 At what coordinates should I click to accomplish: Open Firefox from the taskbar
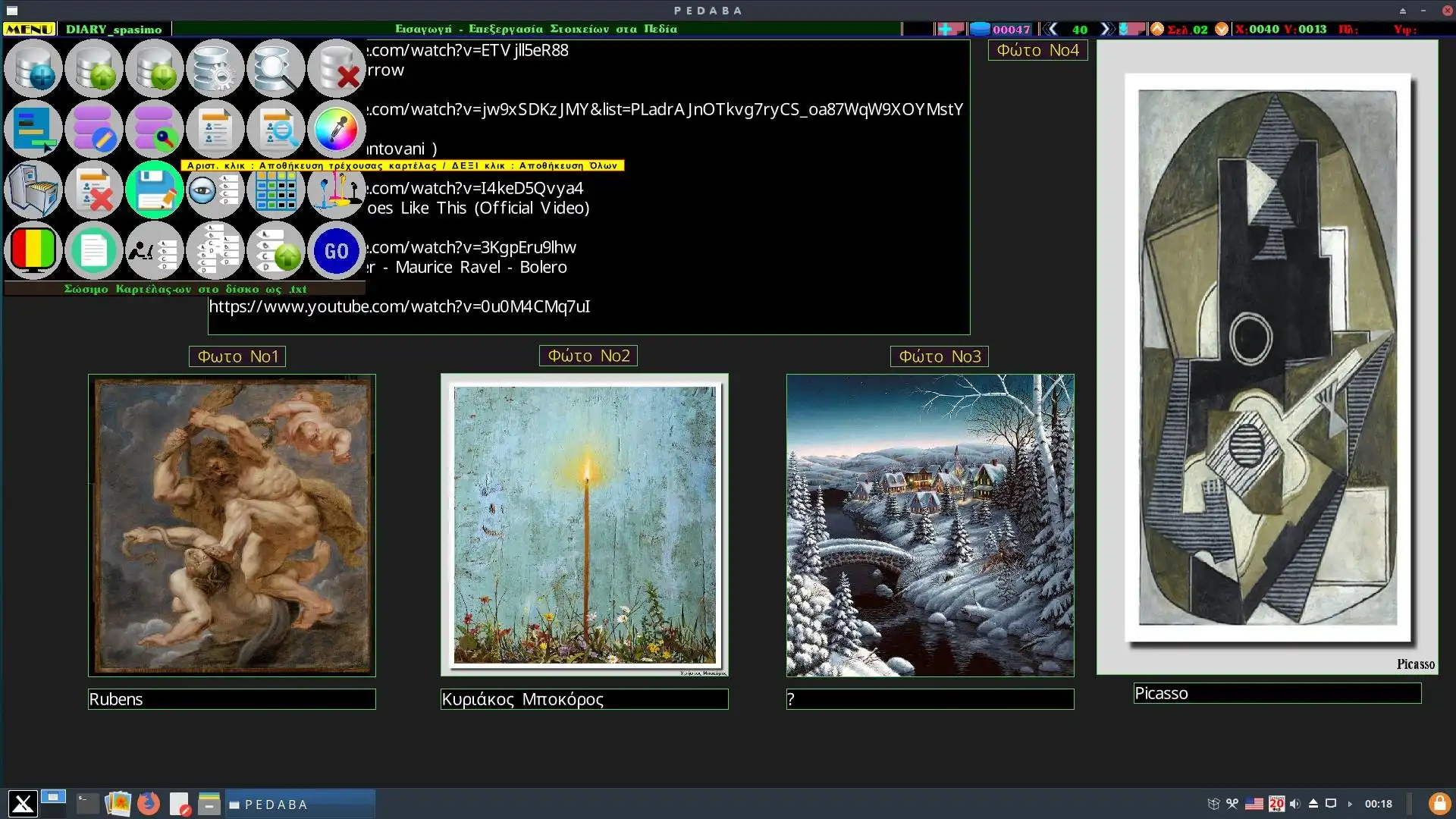(149, 803)
